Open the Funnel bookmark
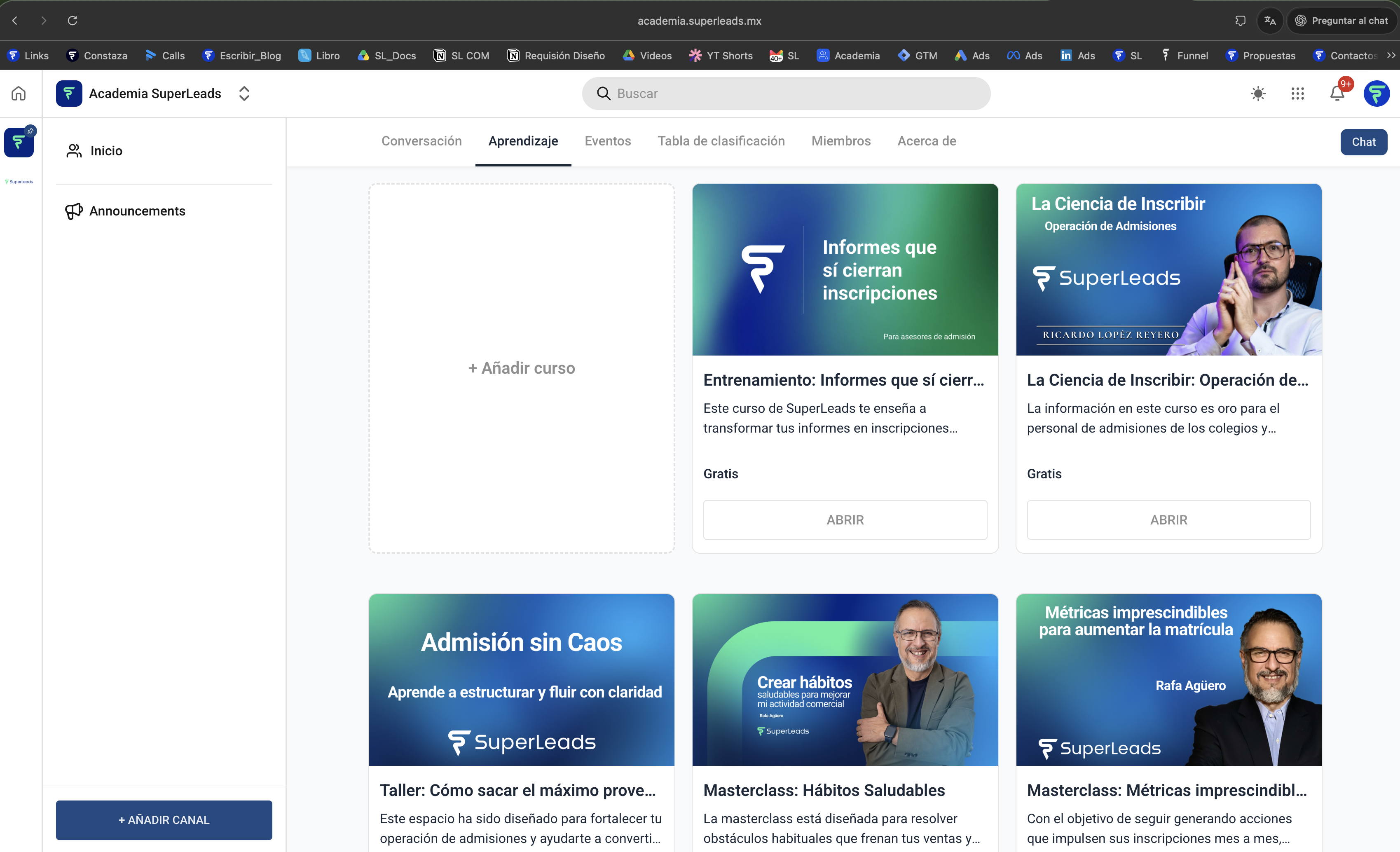 click(x=1185, y=55)
